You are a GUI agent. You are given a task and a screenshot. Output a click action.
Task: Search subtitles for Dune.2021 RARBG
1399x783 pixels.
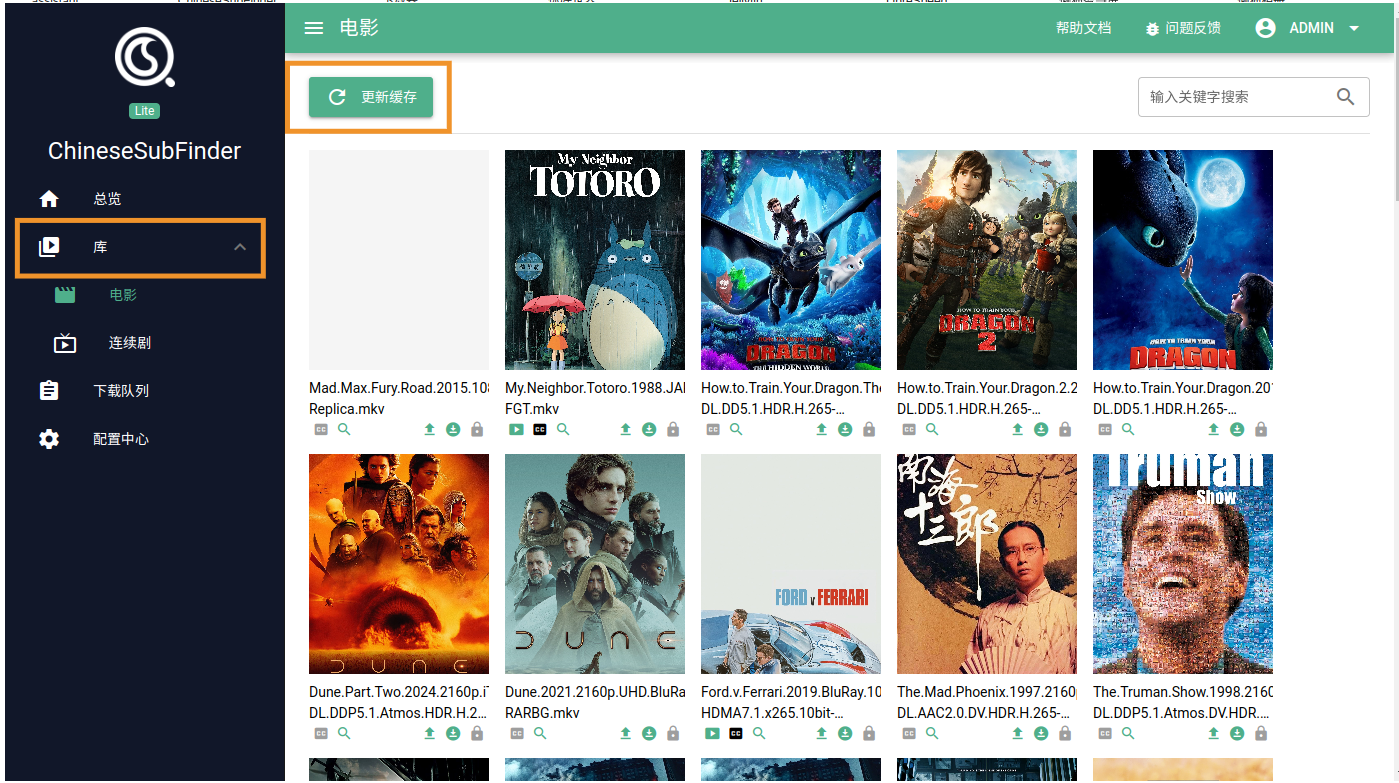[540, 733]
